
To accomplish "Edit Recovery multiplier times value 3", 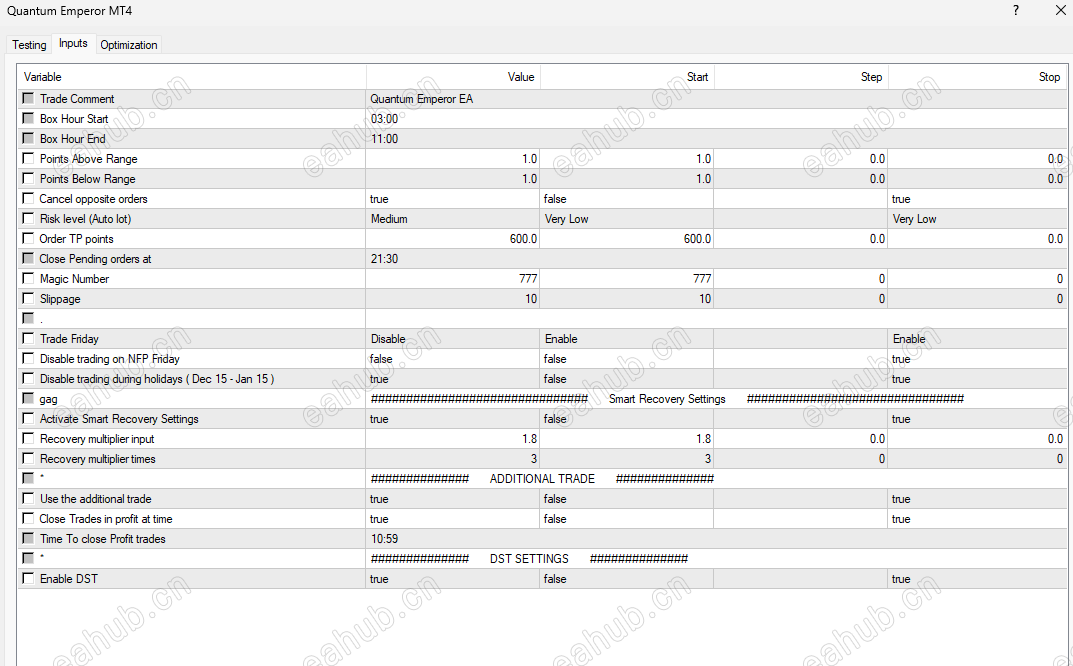I will tap(453, 459).
